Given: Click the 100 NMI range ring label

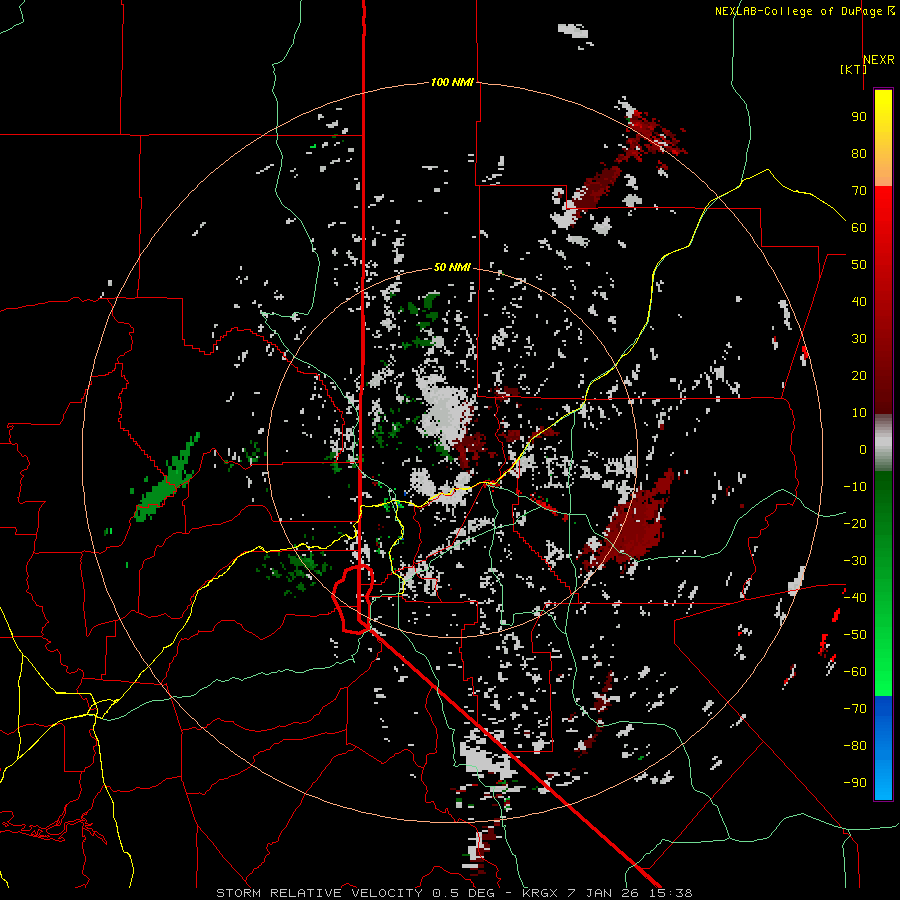Looking at the screenshot, I should [x=452, y=83].
